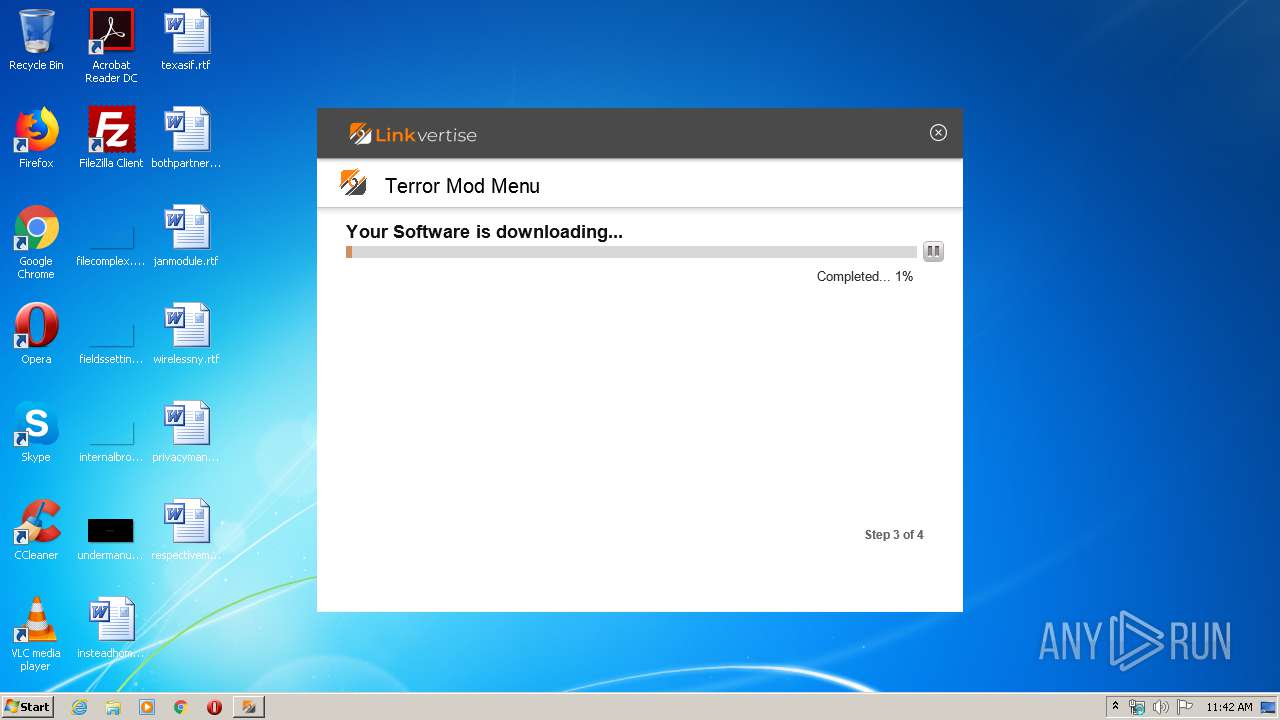Click the Linkvertise logo in the header
The image size is (1280, 720).
click(x=413, y=134)
